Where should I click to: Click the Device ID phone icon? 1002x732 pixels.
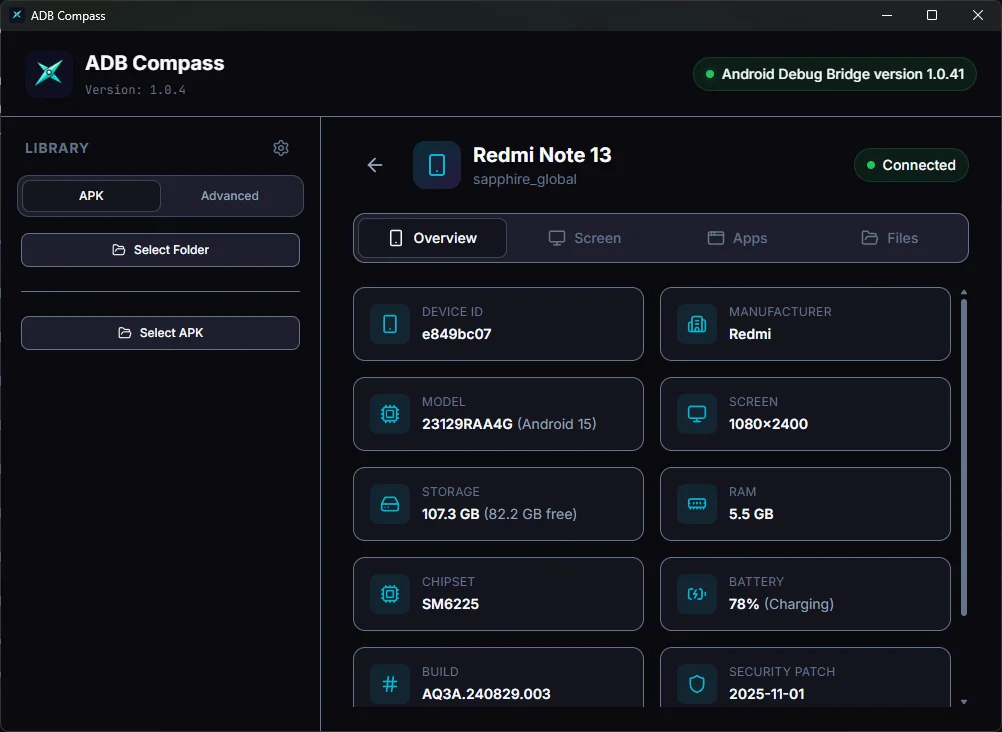(x=389, y=324)
